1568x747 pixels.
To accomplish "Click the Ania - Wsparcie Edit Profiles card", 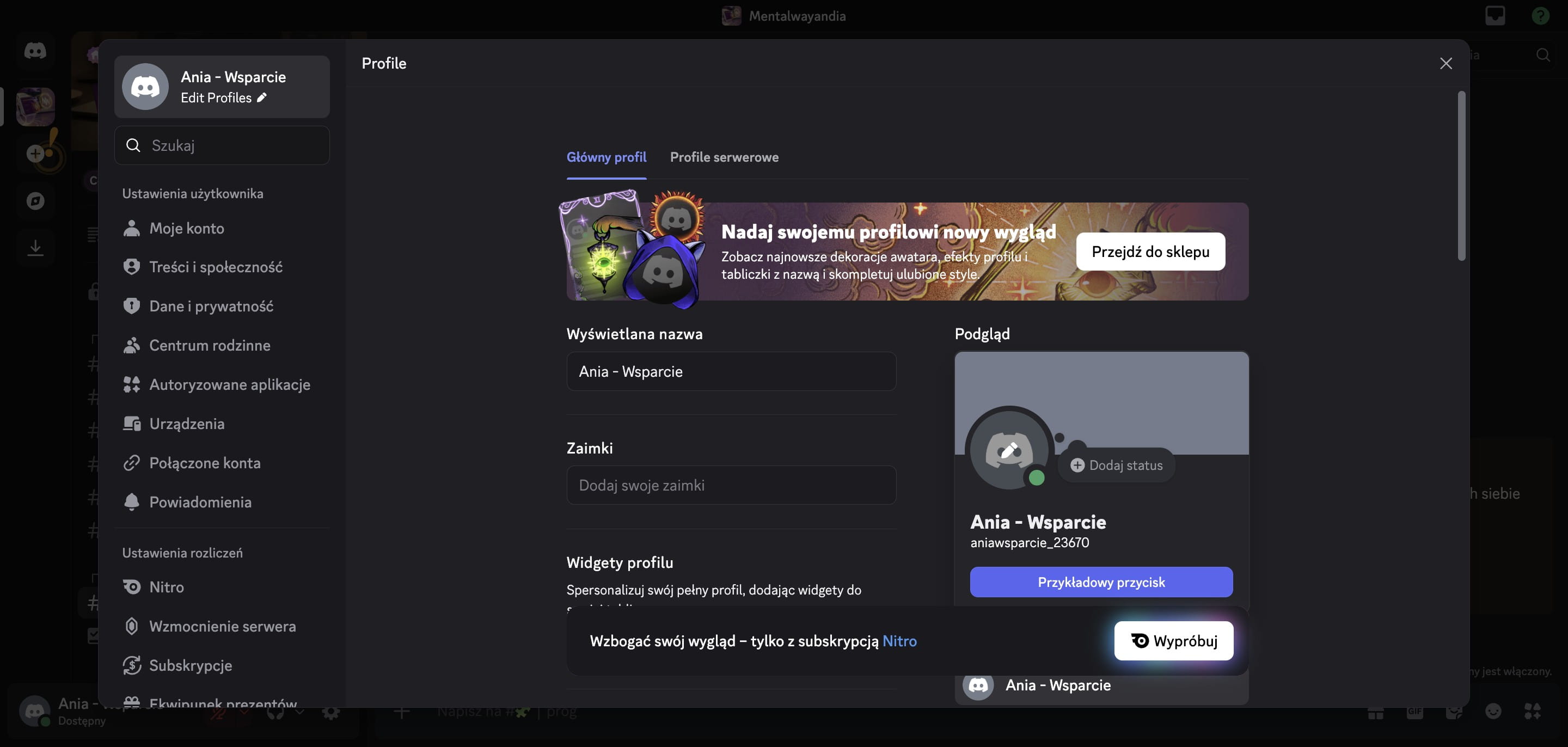I will 222,87.
